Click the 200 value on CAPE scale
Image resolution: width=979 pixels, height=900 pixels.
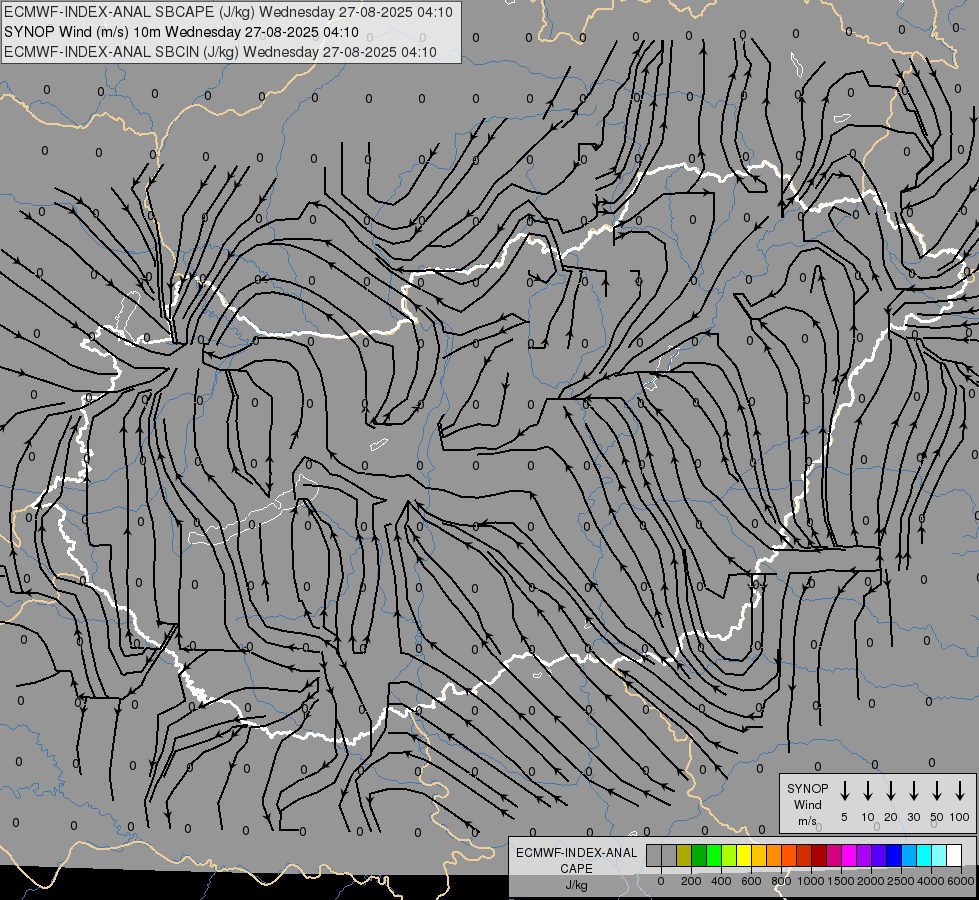(691, 881)
